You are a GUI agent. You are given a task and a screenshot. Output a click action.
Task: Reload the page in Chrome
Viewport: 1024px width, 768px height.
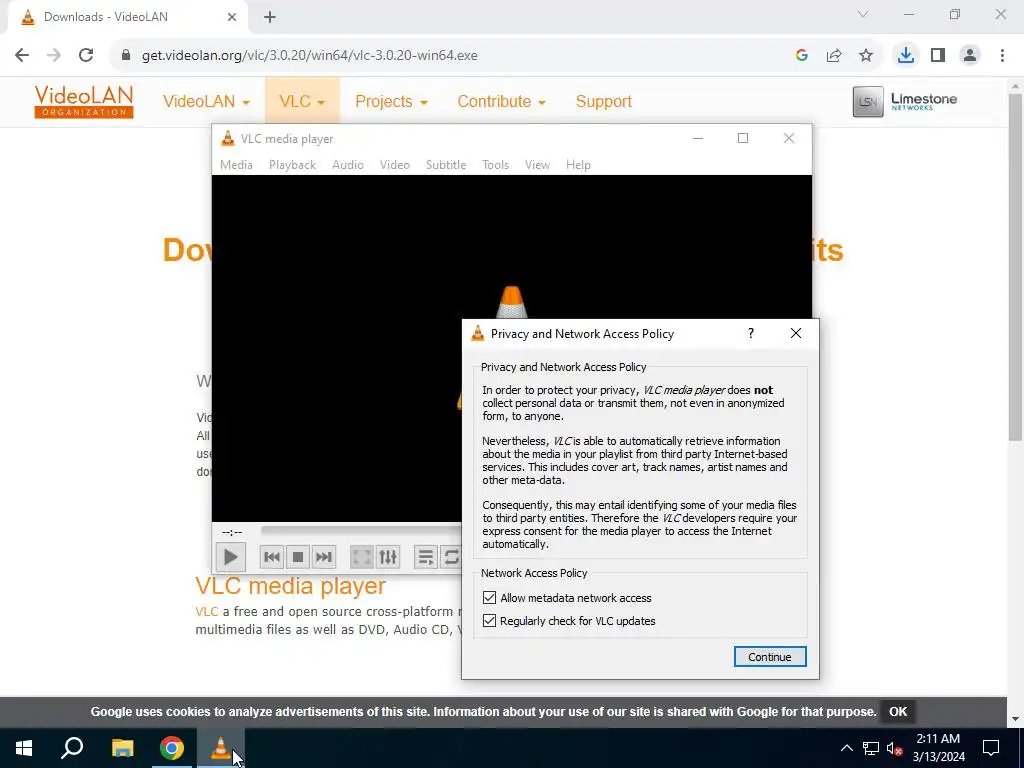[x=86, y=56]
